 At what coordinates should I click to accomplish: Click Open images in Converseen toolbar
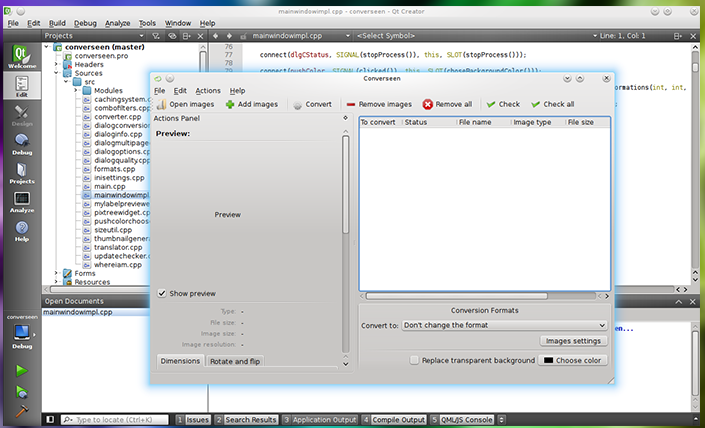pyautogui.click(x=185, y=104)
